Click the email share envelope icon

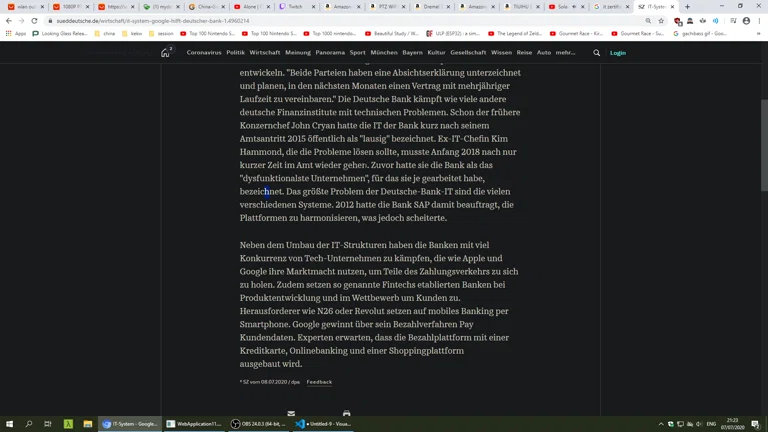tap(291, 413)
